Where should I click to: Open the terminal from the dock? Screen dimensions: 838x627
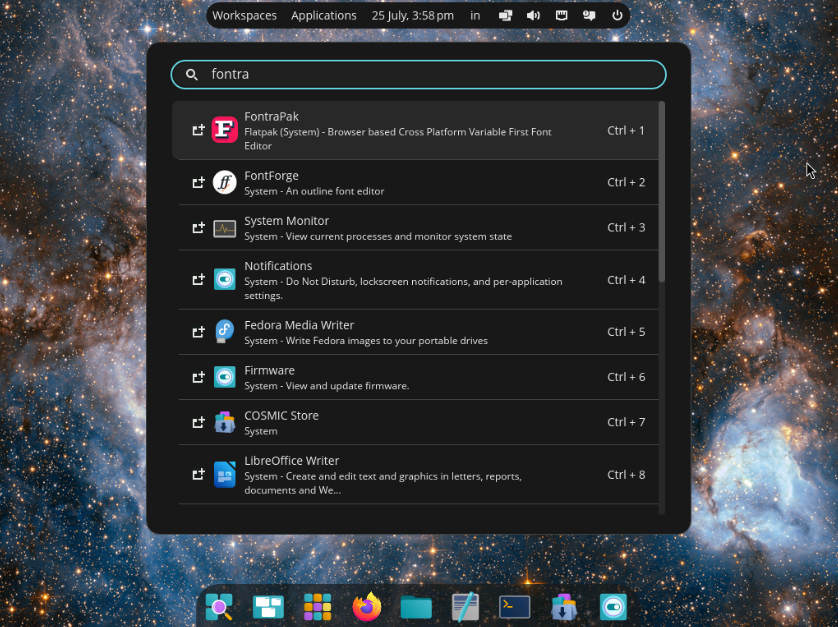click(514, 607)
